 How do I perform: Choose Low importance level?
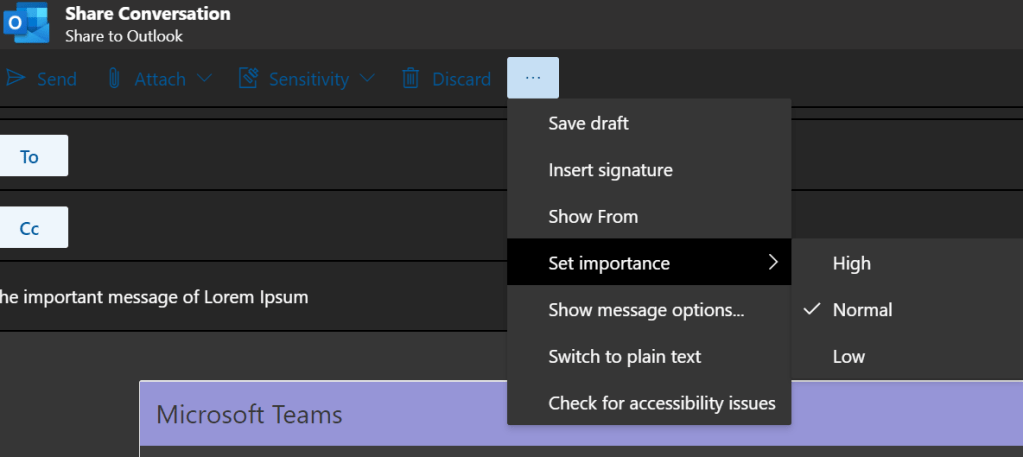pos(848,356)
